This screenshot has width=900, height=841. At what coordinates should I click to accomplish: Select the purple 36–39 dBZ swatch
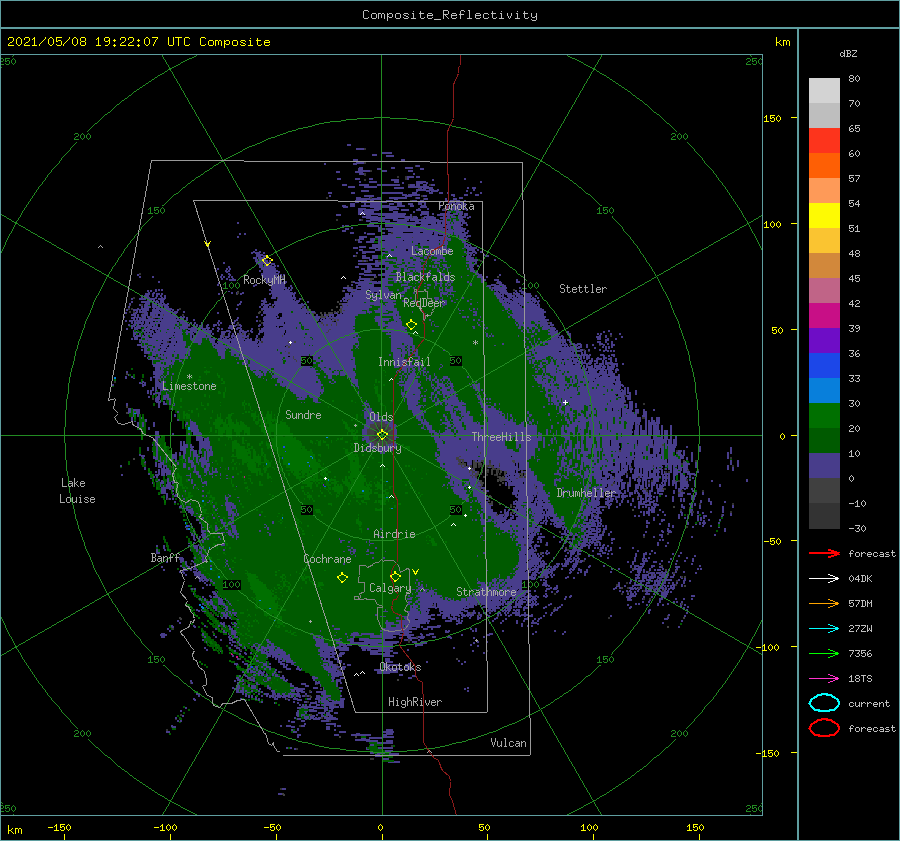coord(824,340)
